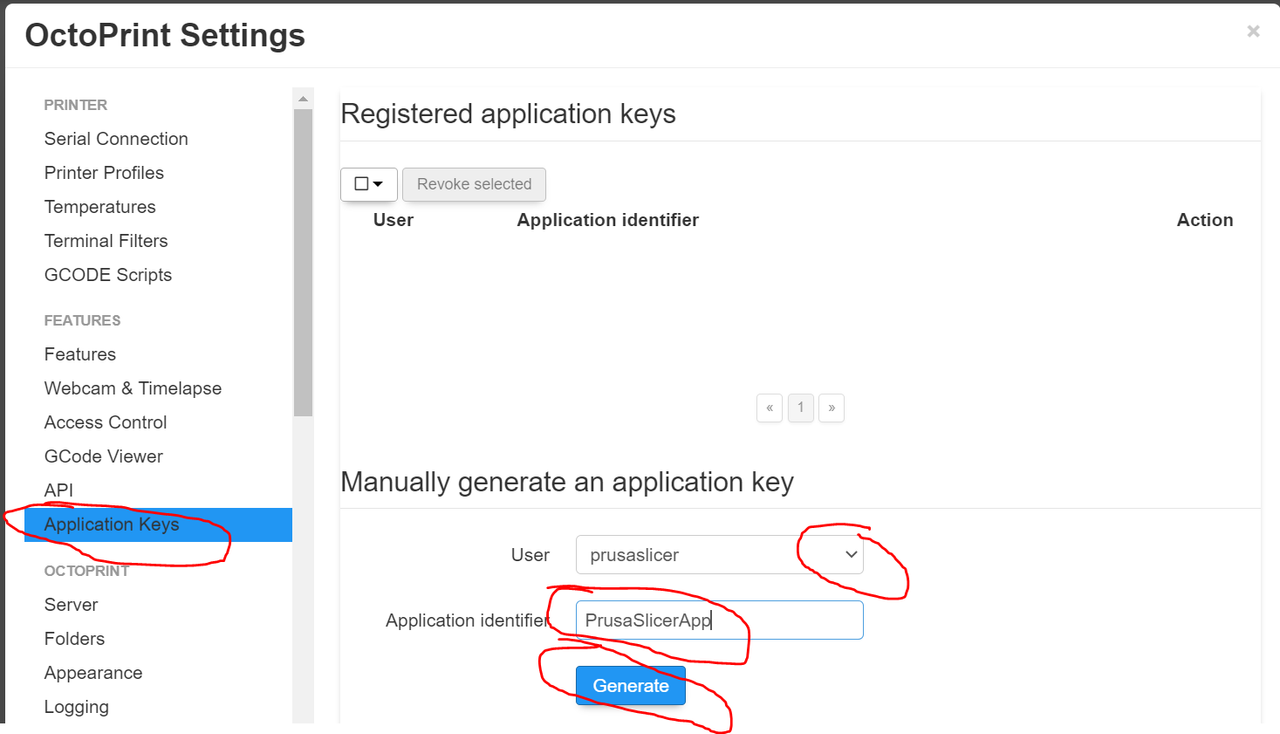Open Folders settings
Screen dimensions: 1280x734
click(x=74, y=639)
